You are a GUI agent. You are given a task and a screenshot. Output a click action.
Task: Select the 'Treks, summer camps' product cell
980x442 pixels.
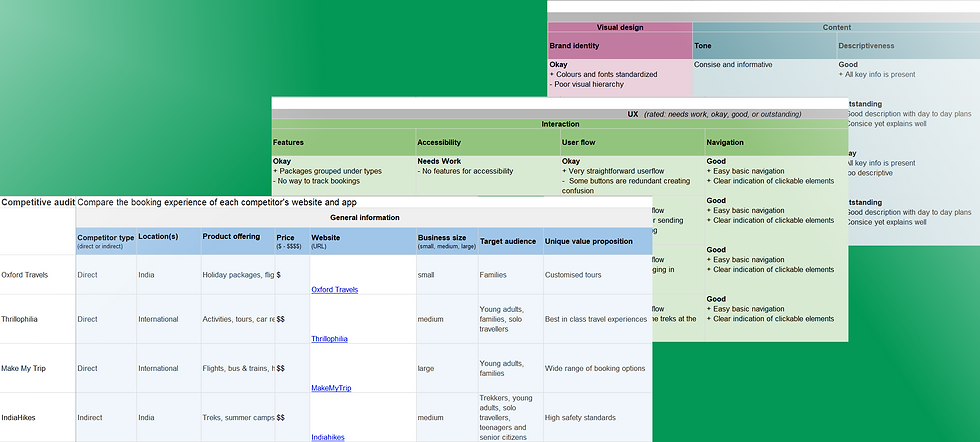coord(238,418)
